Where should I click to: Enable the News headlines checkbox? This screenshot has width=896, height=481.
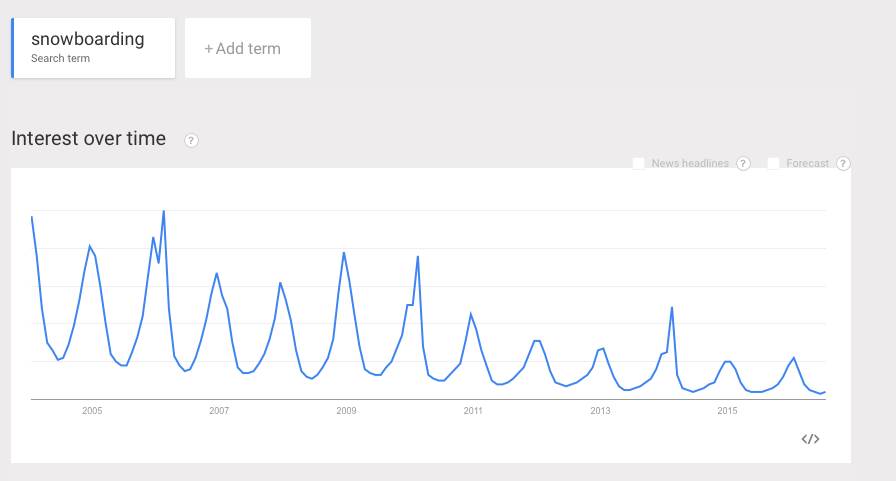pos(639,163)
